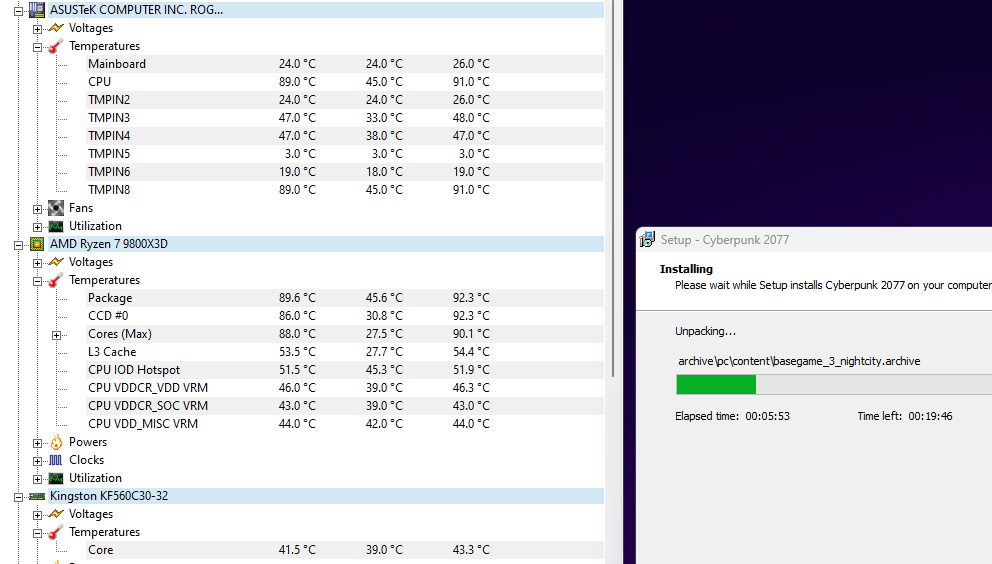Image resolution: width=992 pixels, height=564 pixels.
Task: Select the TMPIN8 row
Action: [x=345, y=190]
